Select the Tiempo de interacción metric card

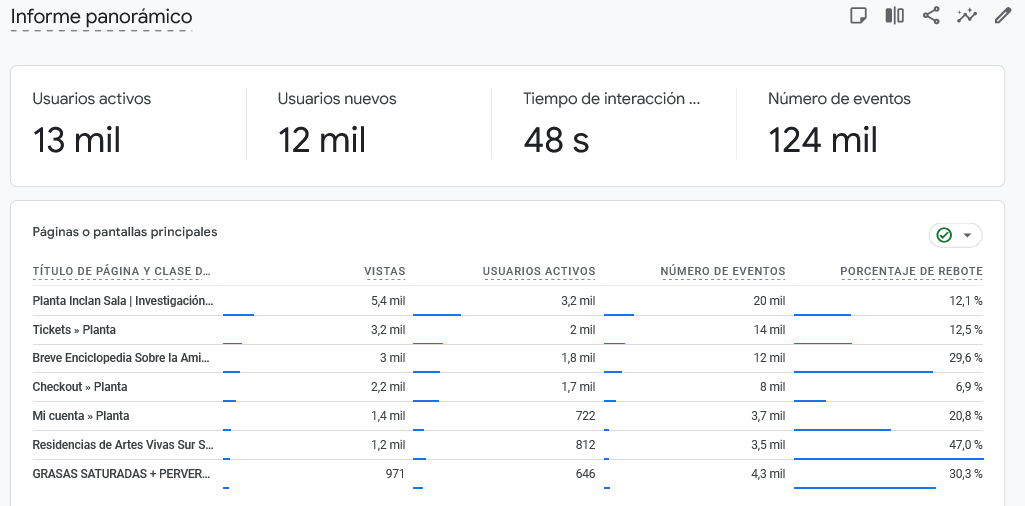click(x=613, y=125)
